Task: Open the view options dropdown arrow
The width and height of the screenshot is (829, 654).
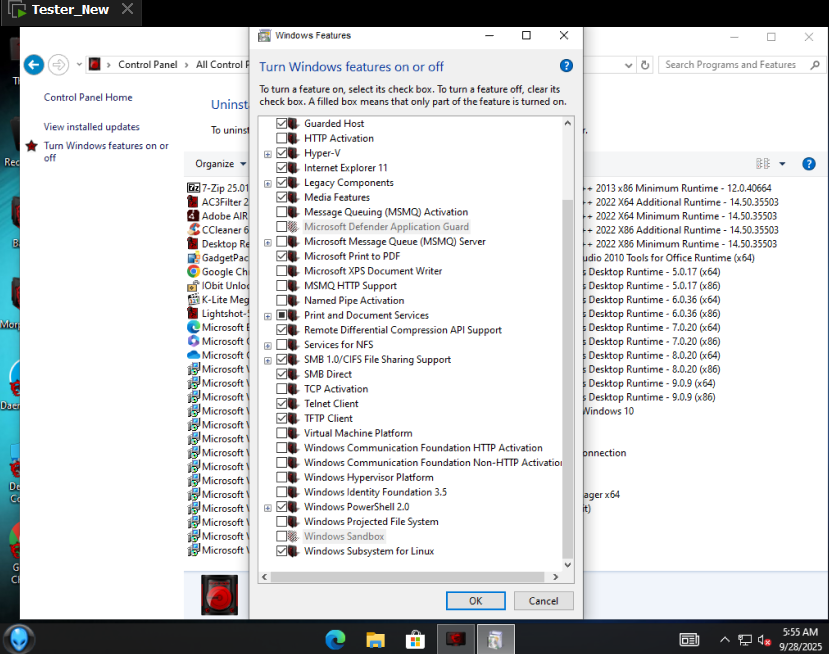Action: pos(782,164)
